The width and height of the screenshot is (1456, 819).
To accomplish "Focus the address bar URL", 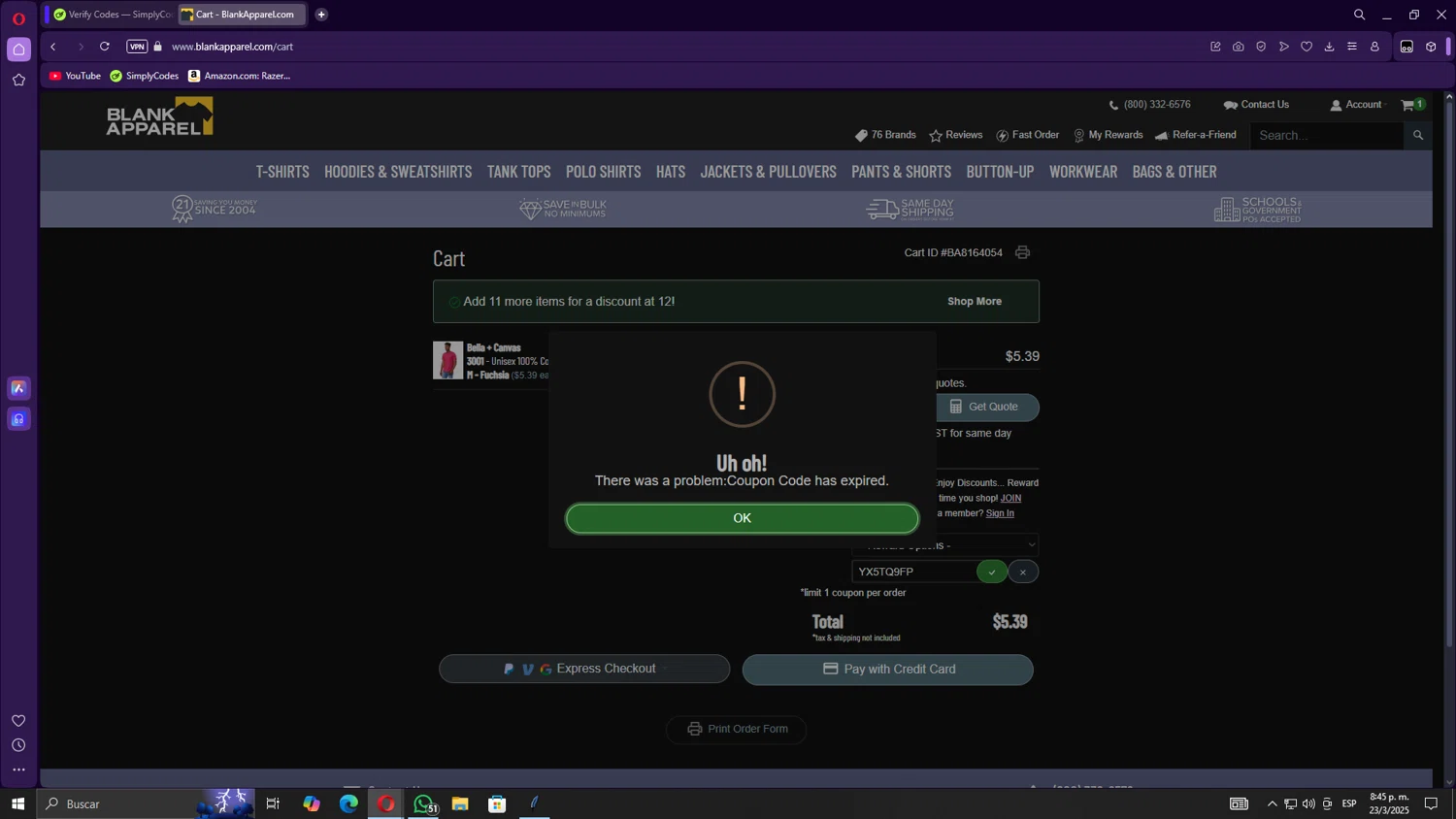I will (233, 47).
